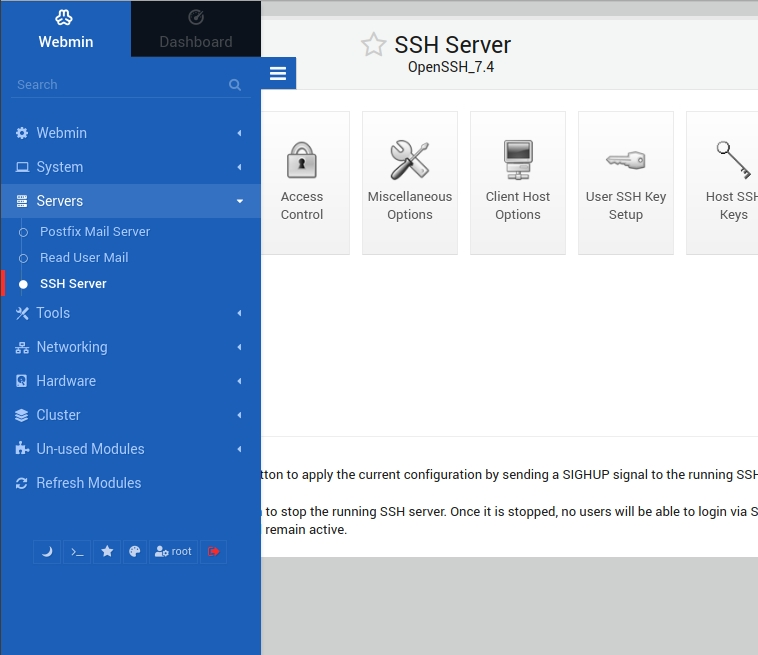This screenshot has width=758, height=655.
Task: Click the Un-used Modules puzzle icon
Action: pos(22,449)
